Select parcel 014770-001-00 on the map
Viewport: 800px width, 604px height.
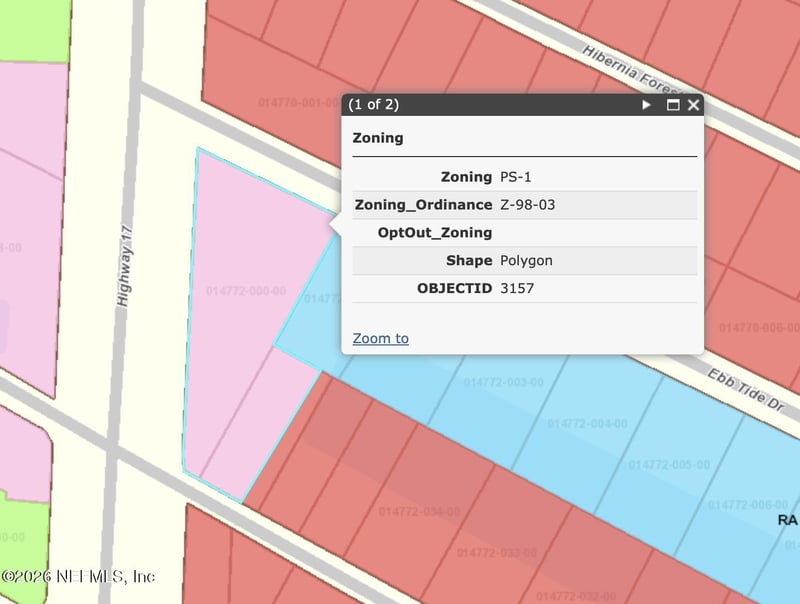point(297,103)
